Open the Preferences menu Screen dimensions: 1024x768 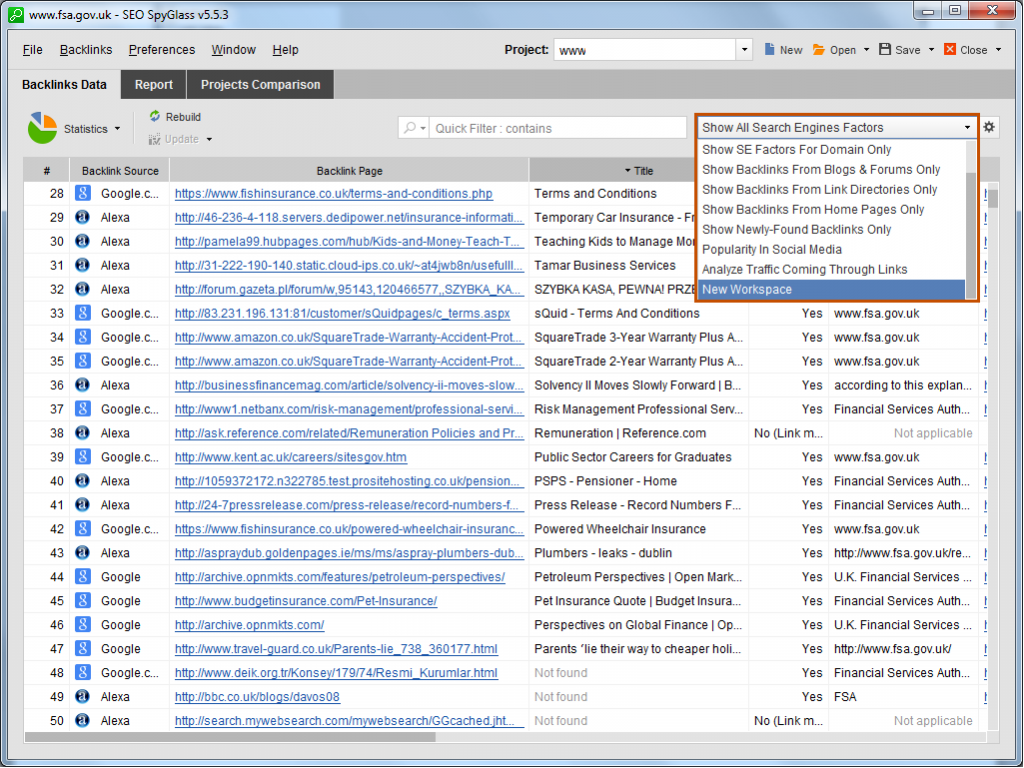pos(161,50)
